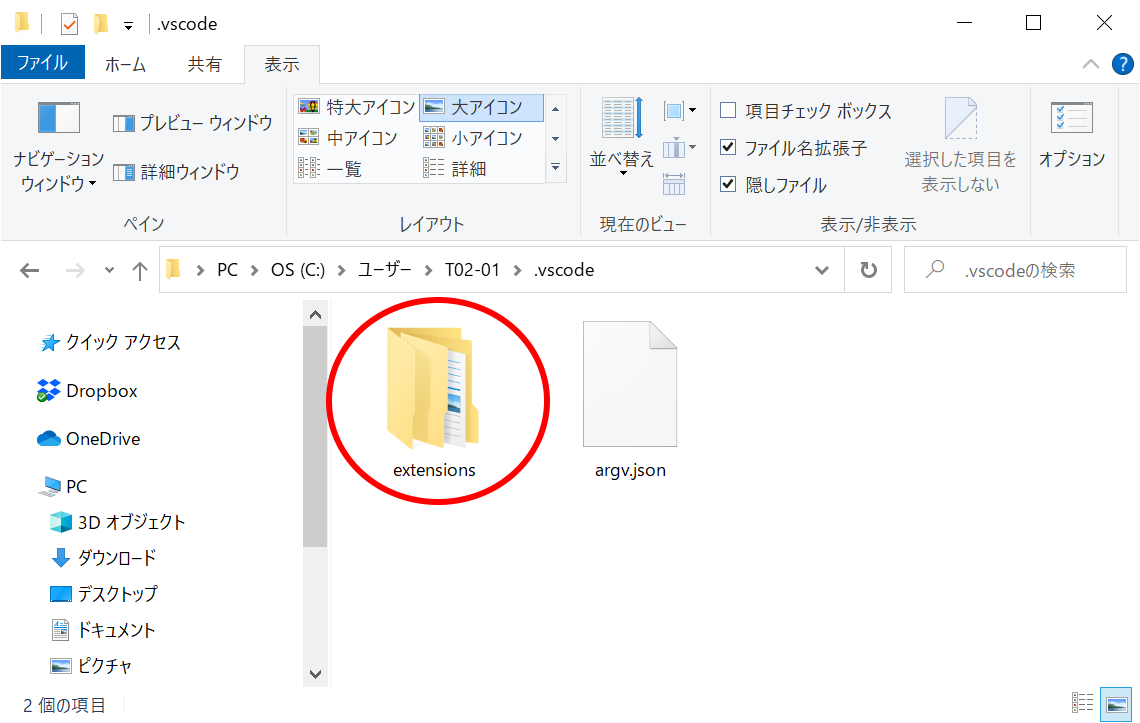Click the Navigation Pane (ナビゲーションウィンドウ) icon
The image size is (1140, 723).
click(58, 119)
